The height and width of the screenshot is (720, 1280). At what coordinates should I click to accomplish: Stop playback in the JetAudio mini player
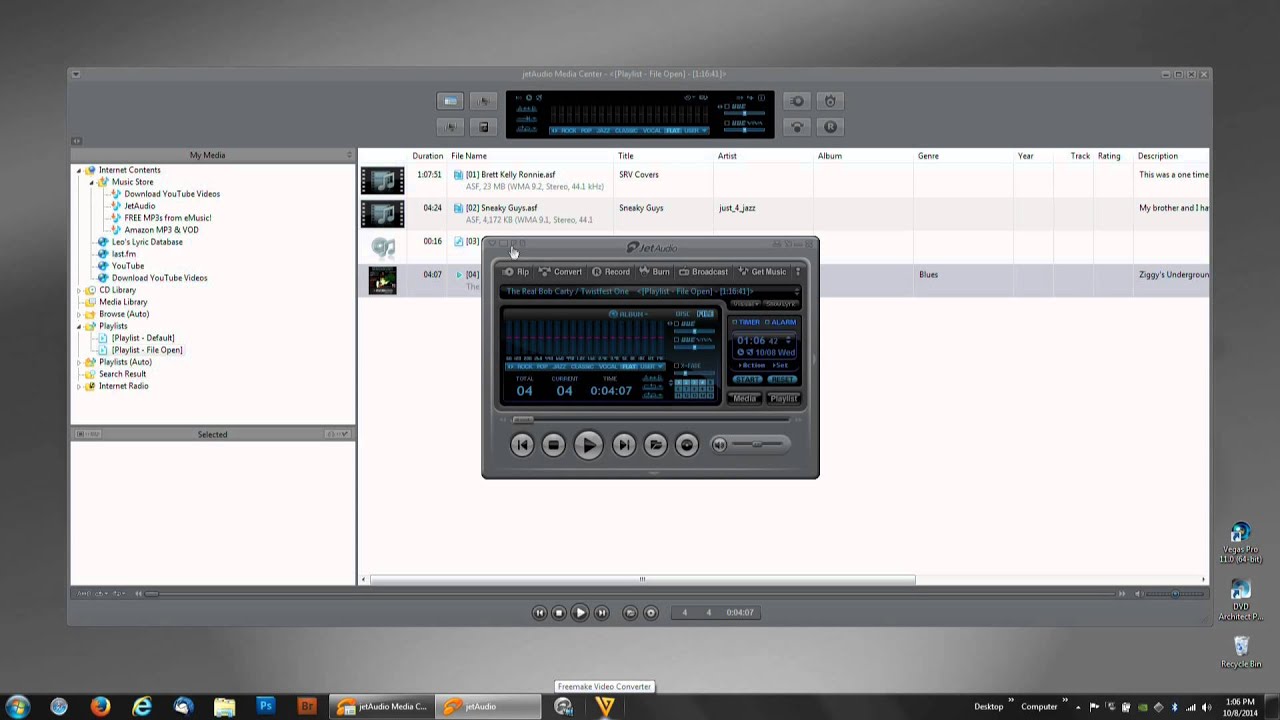[x=553, y=445]
